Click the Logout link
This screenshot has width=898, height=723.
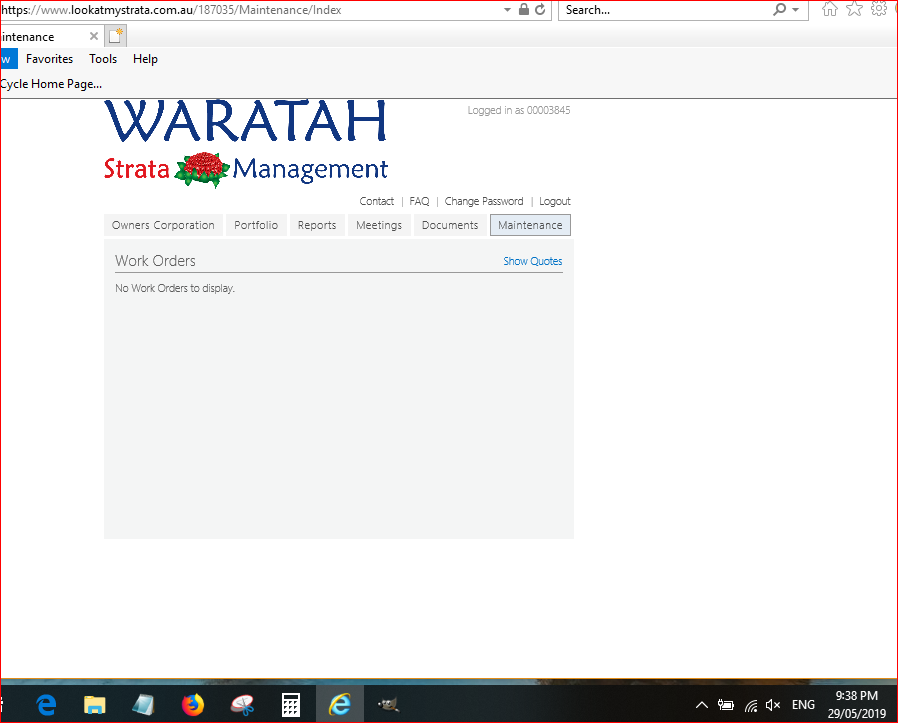point(554,201)
